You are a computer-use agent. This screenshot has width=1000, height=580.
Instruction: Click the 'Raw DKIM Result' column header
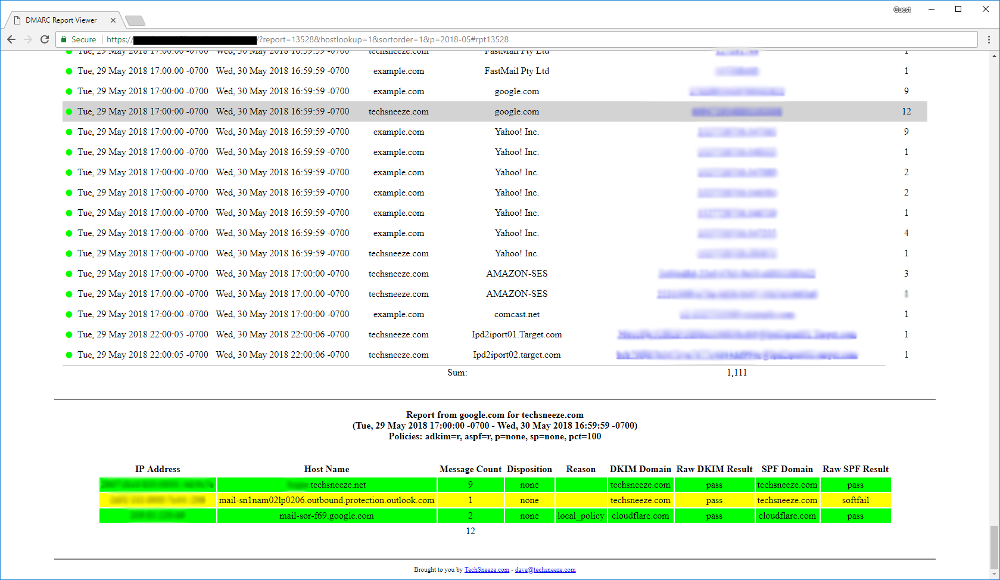point(714,469)
